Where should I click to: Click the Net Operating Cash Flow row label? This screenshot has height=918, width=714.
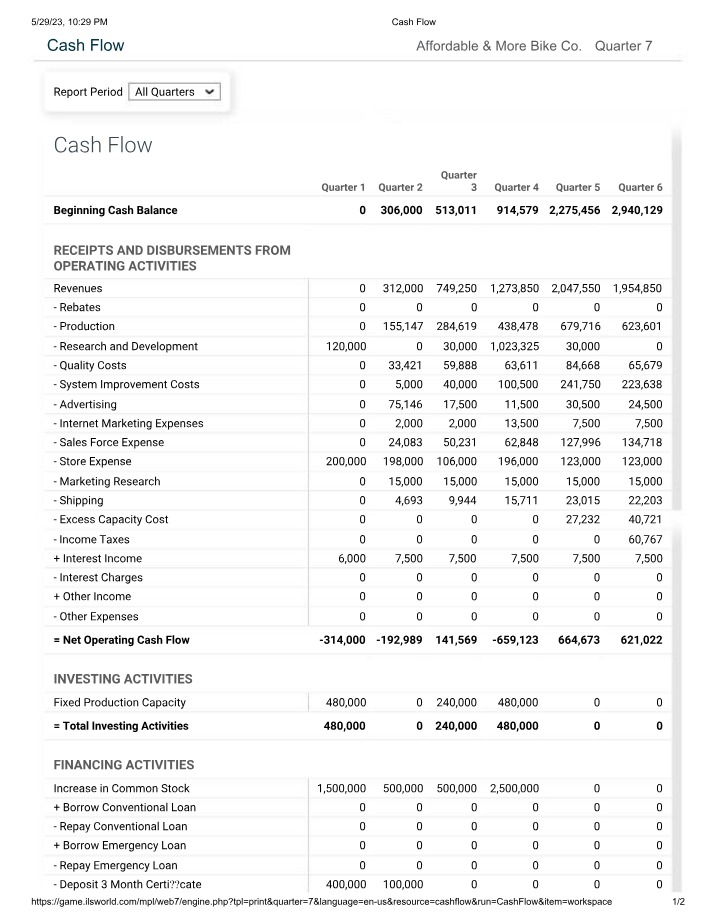[x=121, y=640]
